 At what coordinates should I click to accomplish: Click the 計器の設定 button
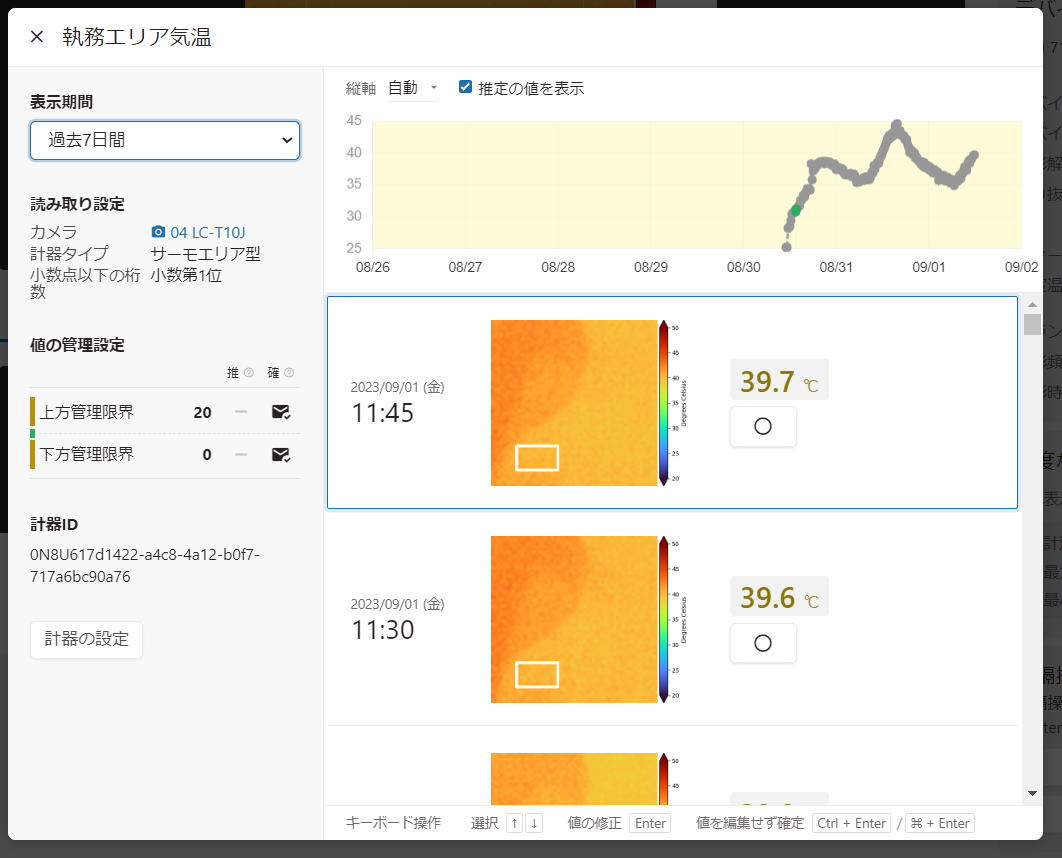(87, 639)
